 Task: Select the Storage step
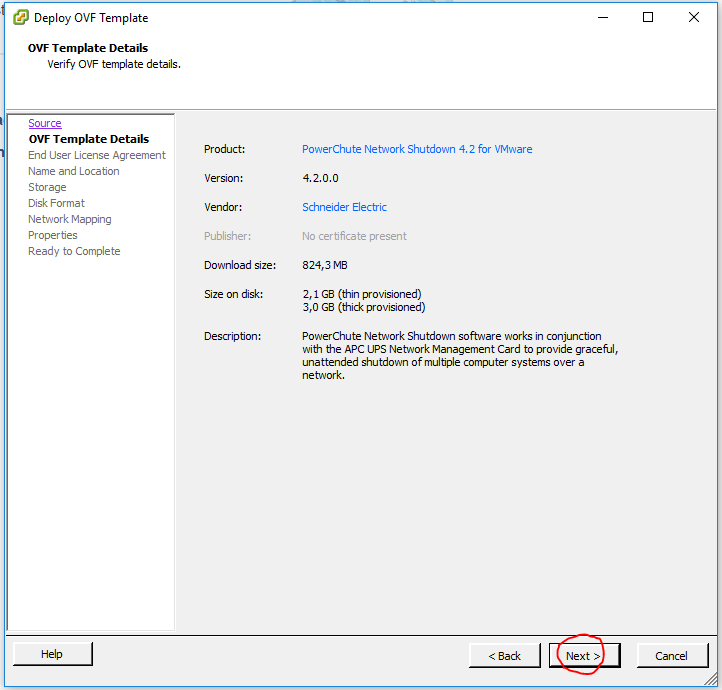(x=47, y=187)
